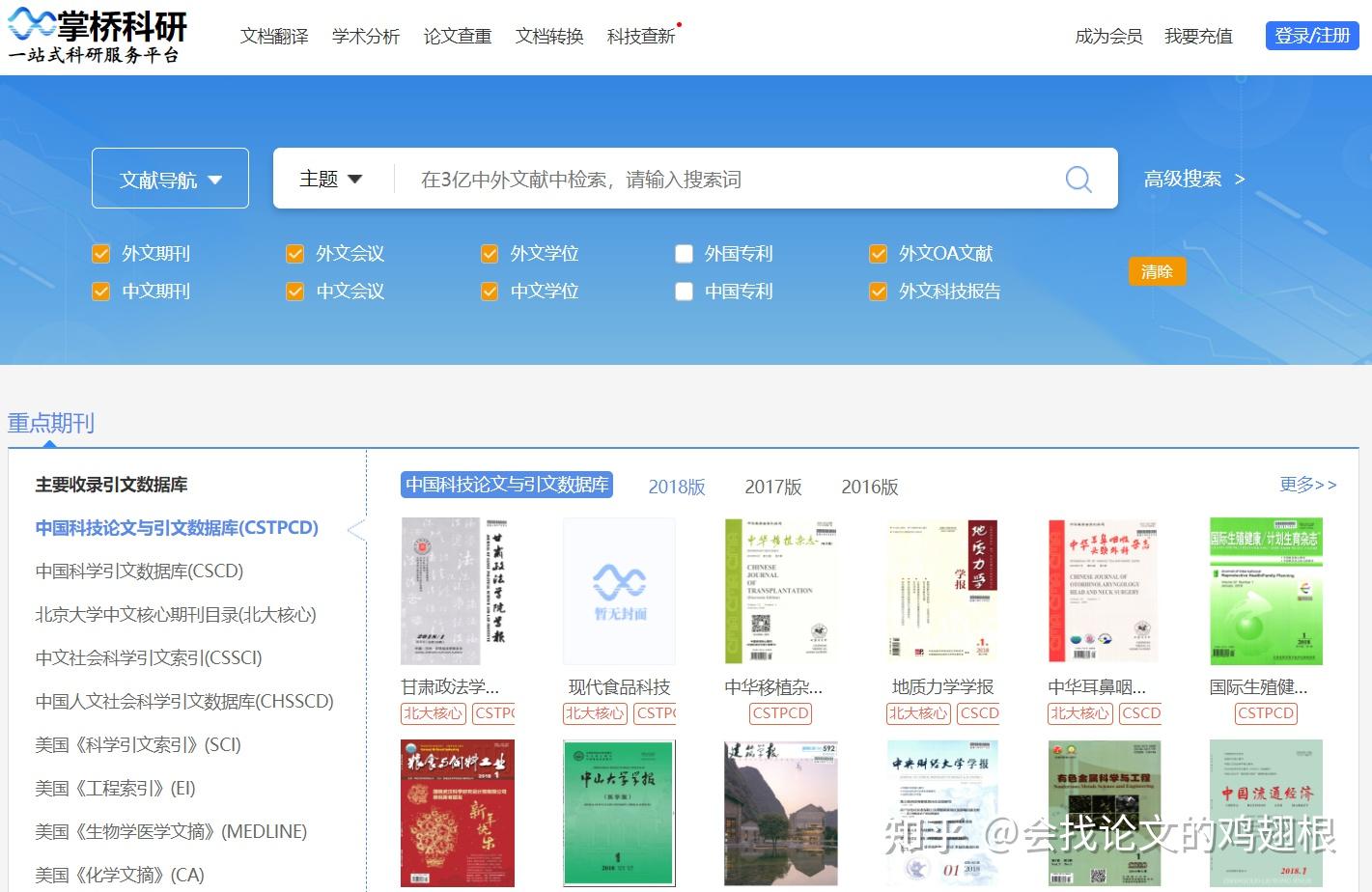Toggle the 中文期刊 checkbox
The width and height of the screenshot is (1372, 892).
[100, 292]
